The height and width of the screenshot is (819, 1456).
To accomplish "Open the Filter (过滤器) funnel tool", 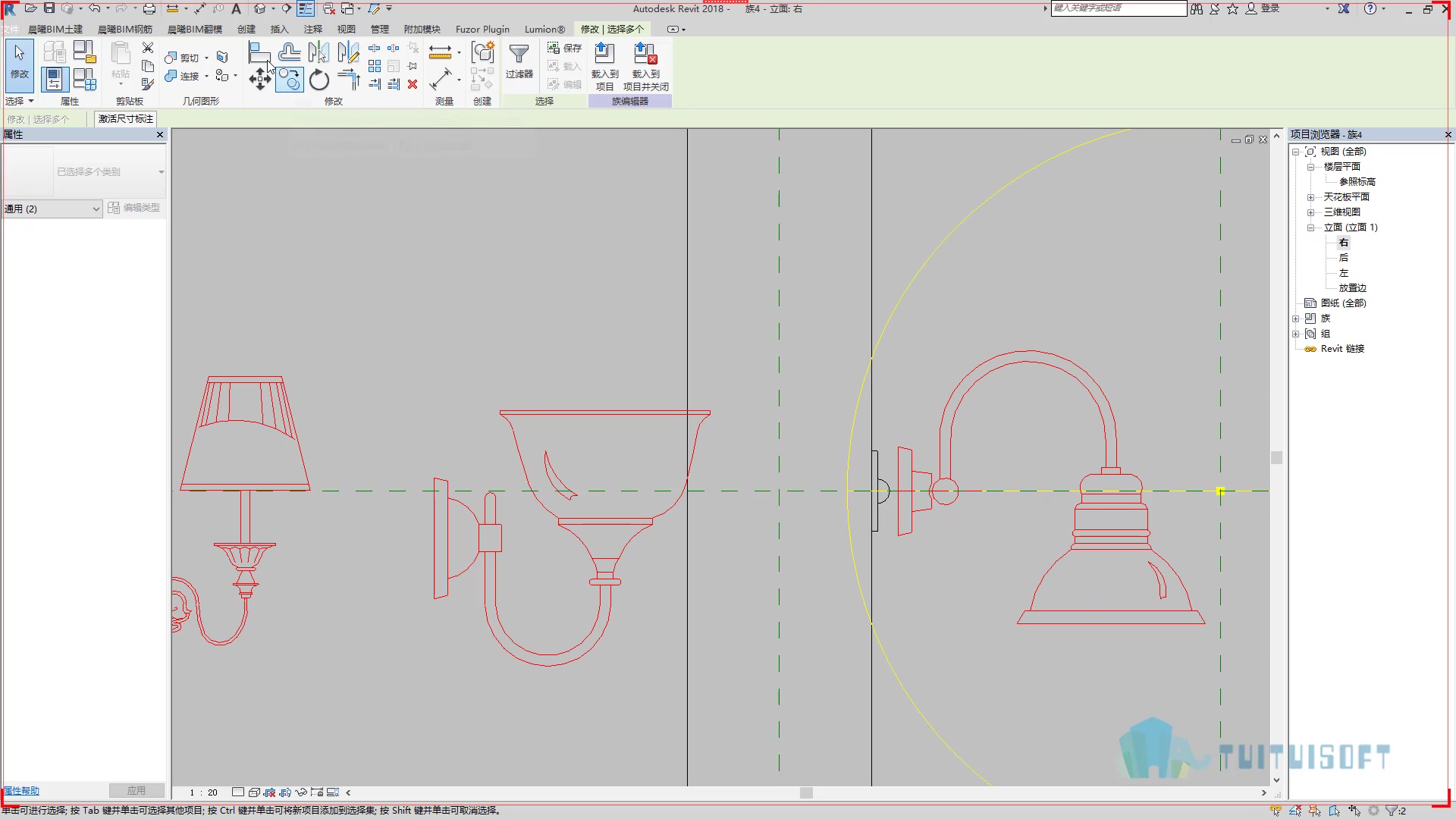I will point(519,61).
